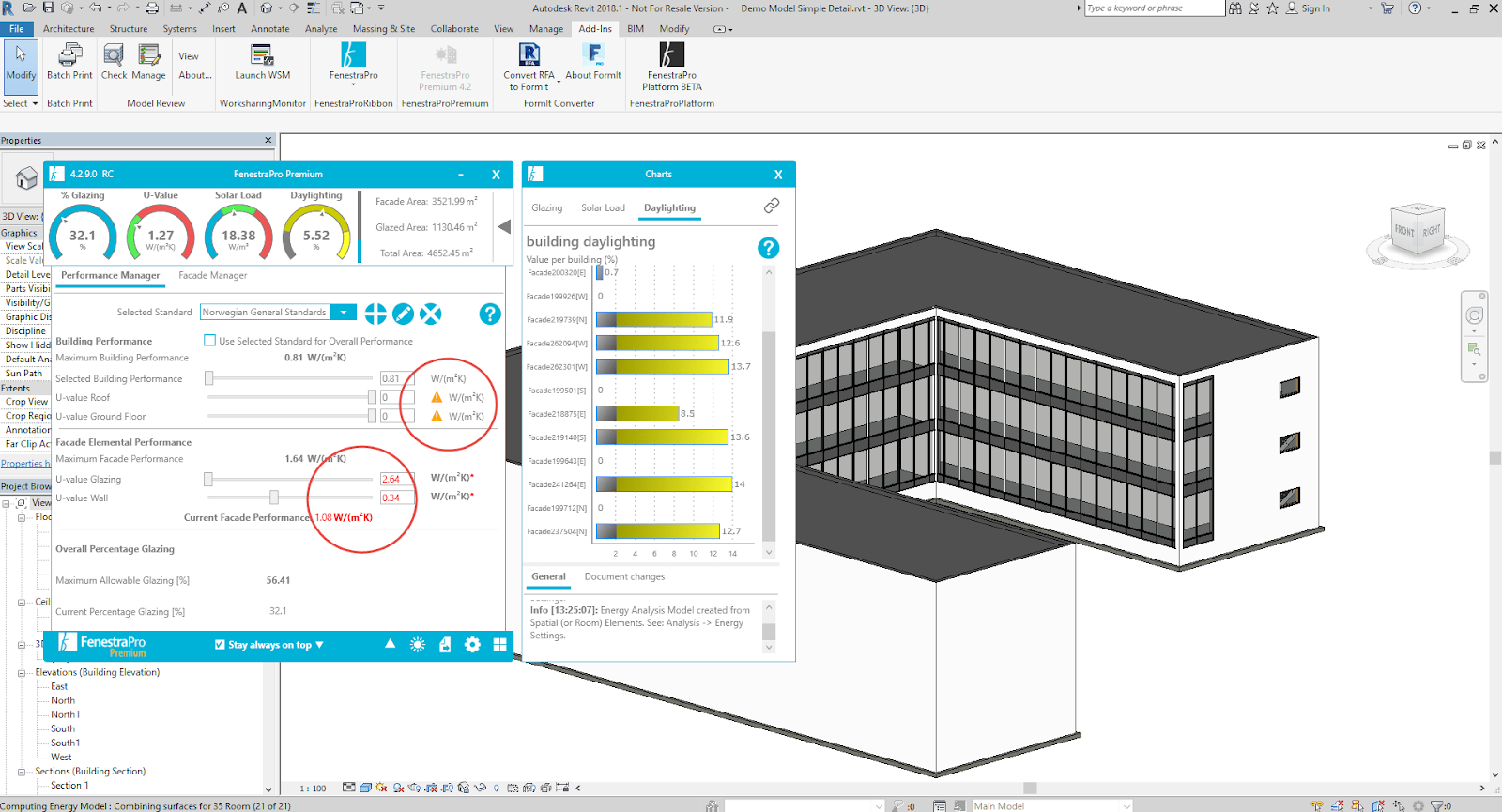Click the Favorites star icon in title bar
This screenshot has width=1502, height=812.
[1272, 8]
